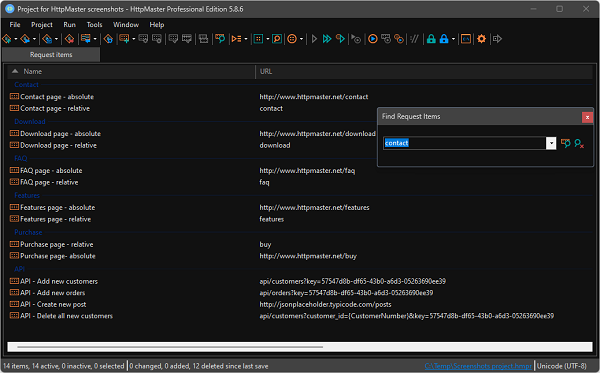Screen dimensions: 600x373
Task: Select the 'Contact page - absolute' row
Action: (300, 97)
